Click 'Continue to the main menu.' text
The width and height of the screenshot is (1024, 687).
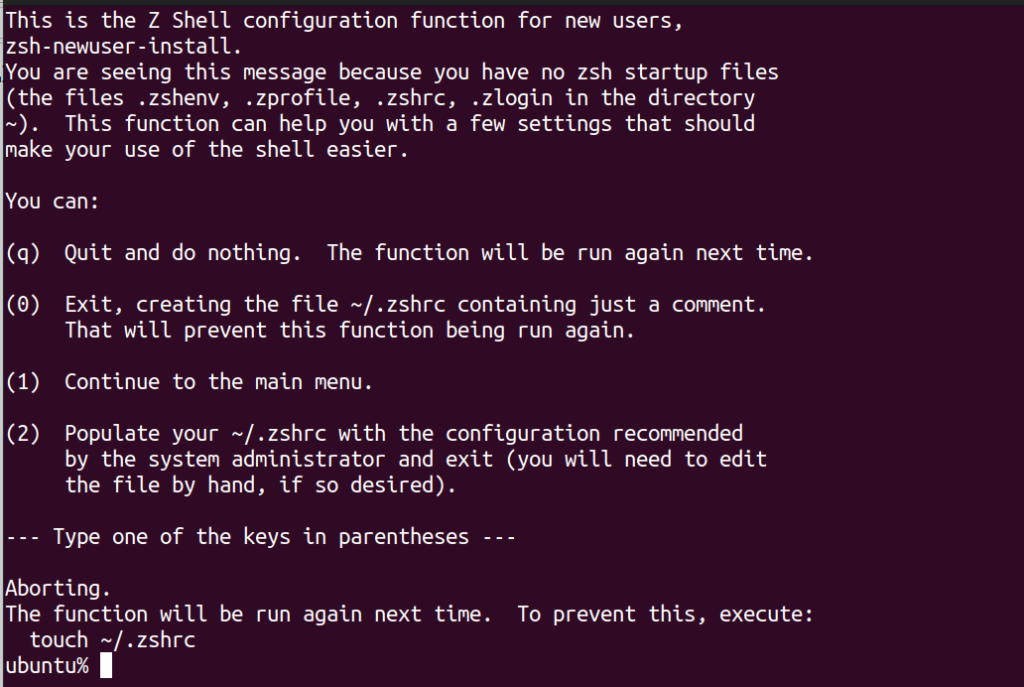[218, 381]
